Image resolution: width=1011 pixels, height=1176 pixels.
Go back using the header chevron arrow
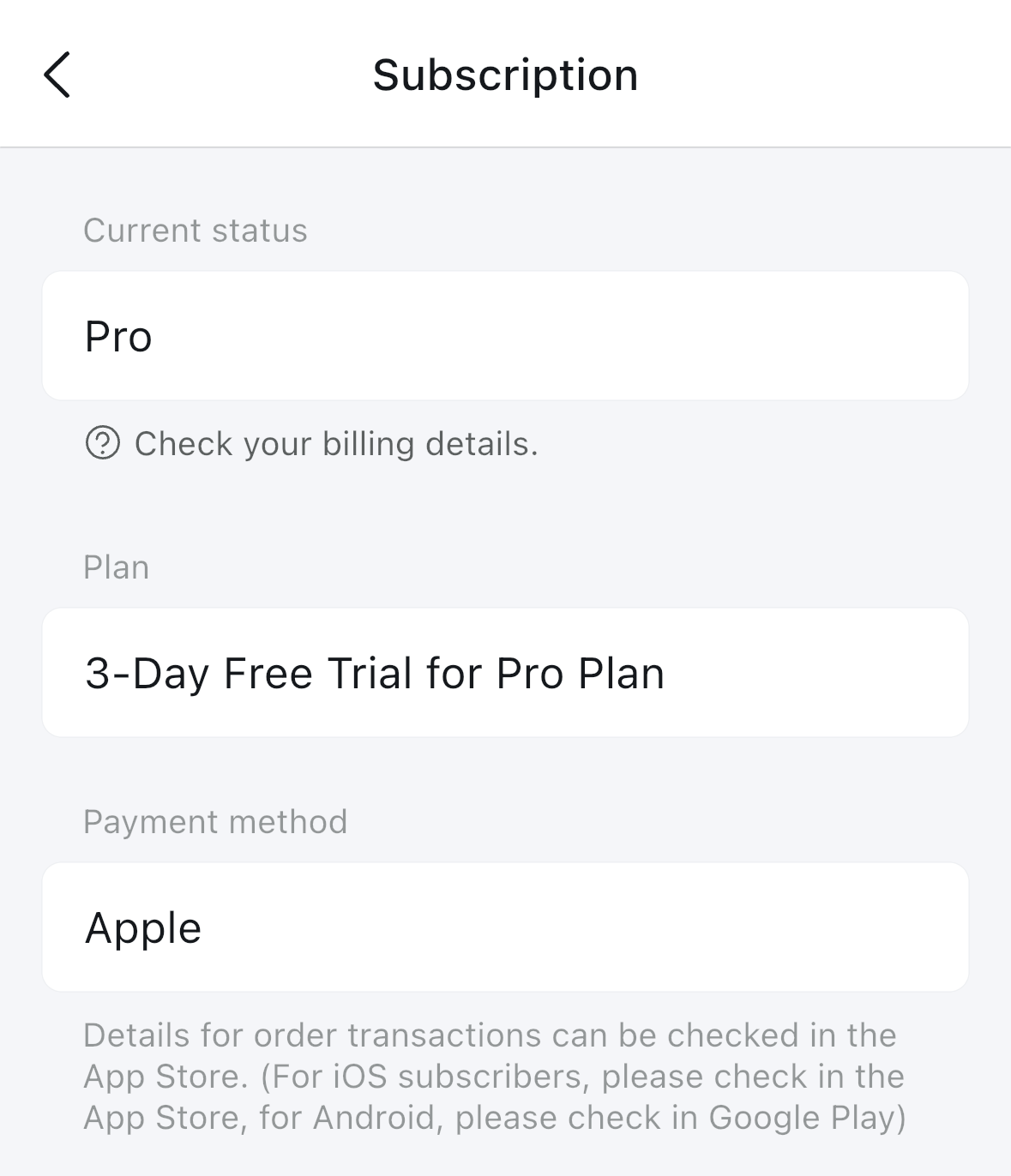[57, 75]
